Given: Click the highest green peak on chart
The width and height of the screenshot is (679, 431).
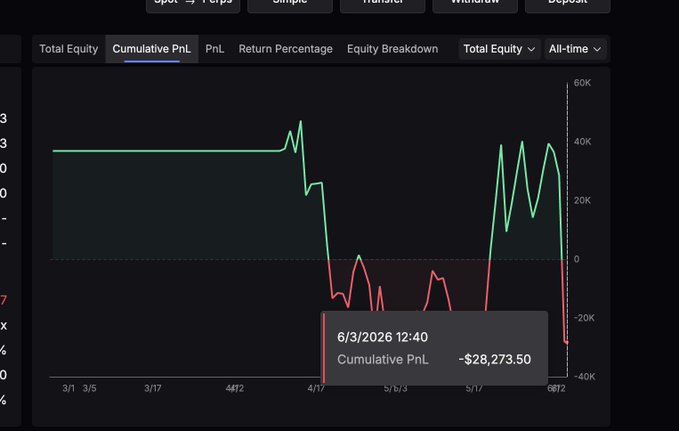Looking at the screenshot, I should [301, 121].
